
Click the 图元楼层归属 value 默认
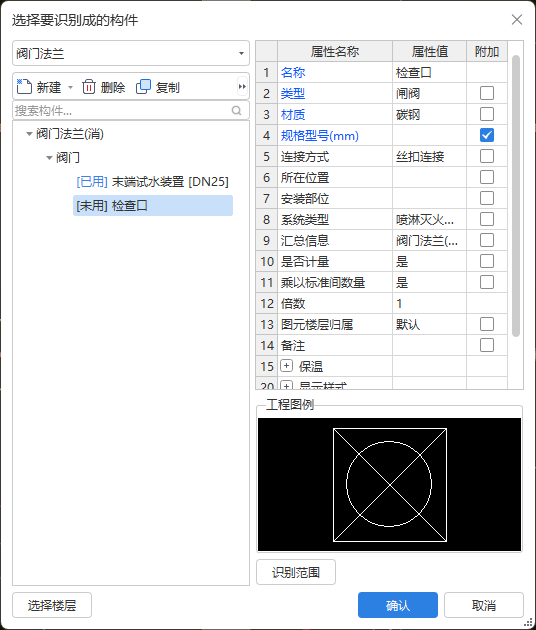coord(429,324)
